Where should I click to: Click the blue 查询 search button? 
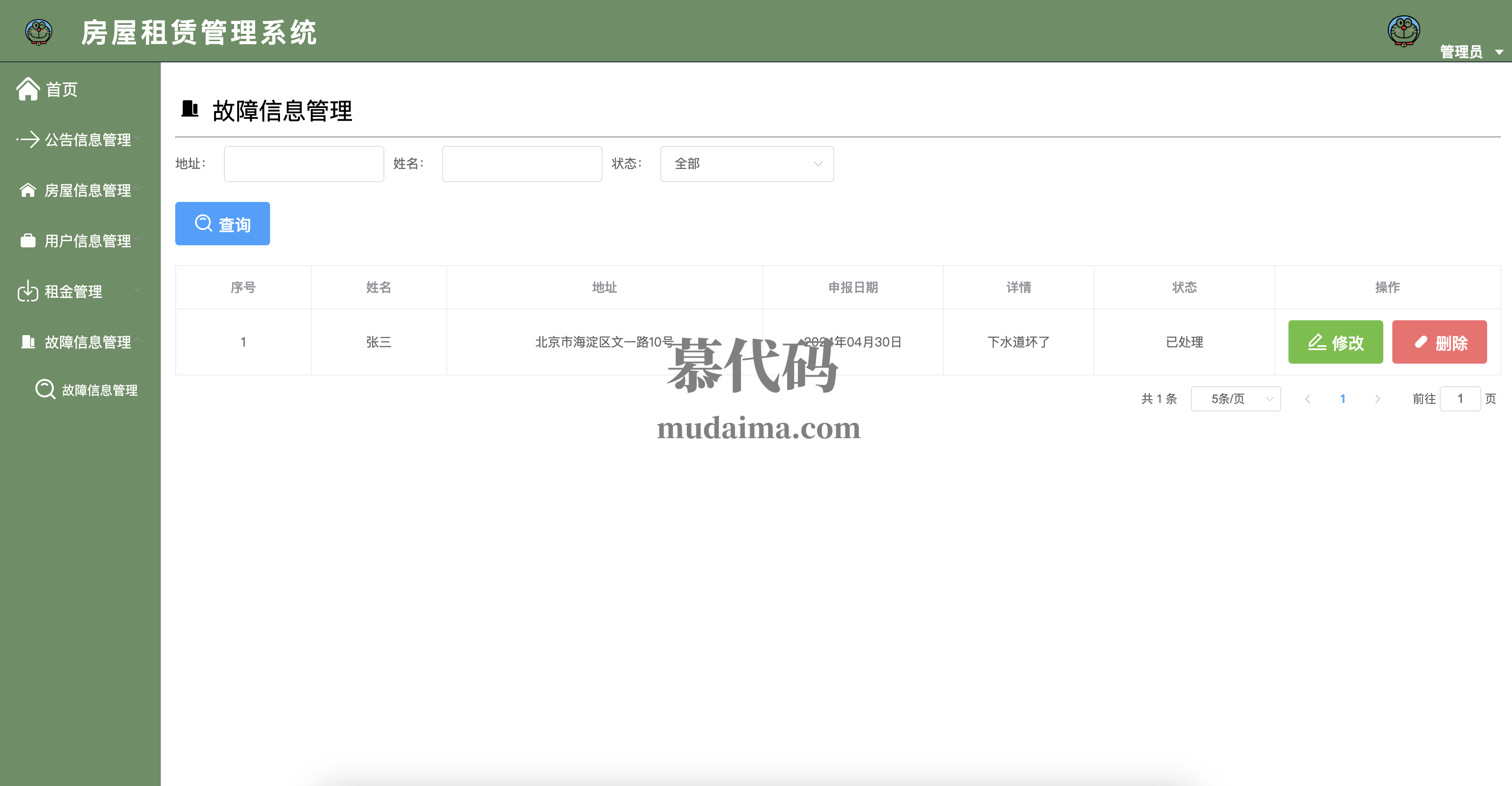(x=223, y=224)
